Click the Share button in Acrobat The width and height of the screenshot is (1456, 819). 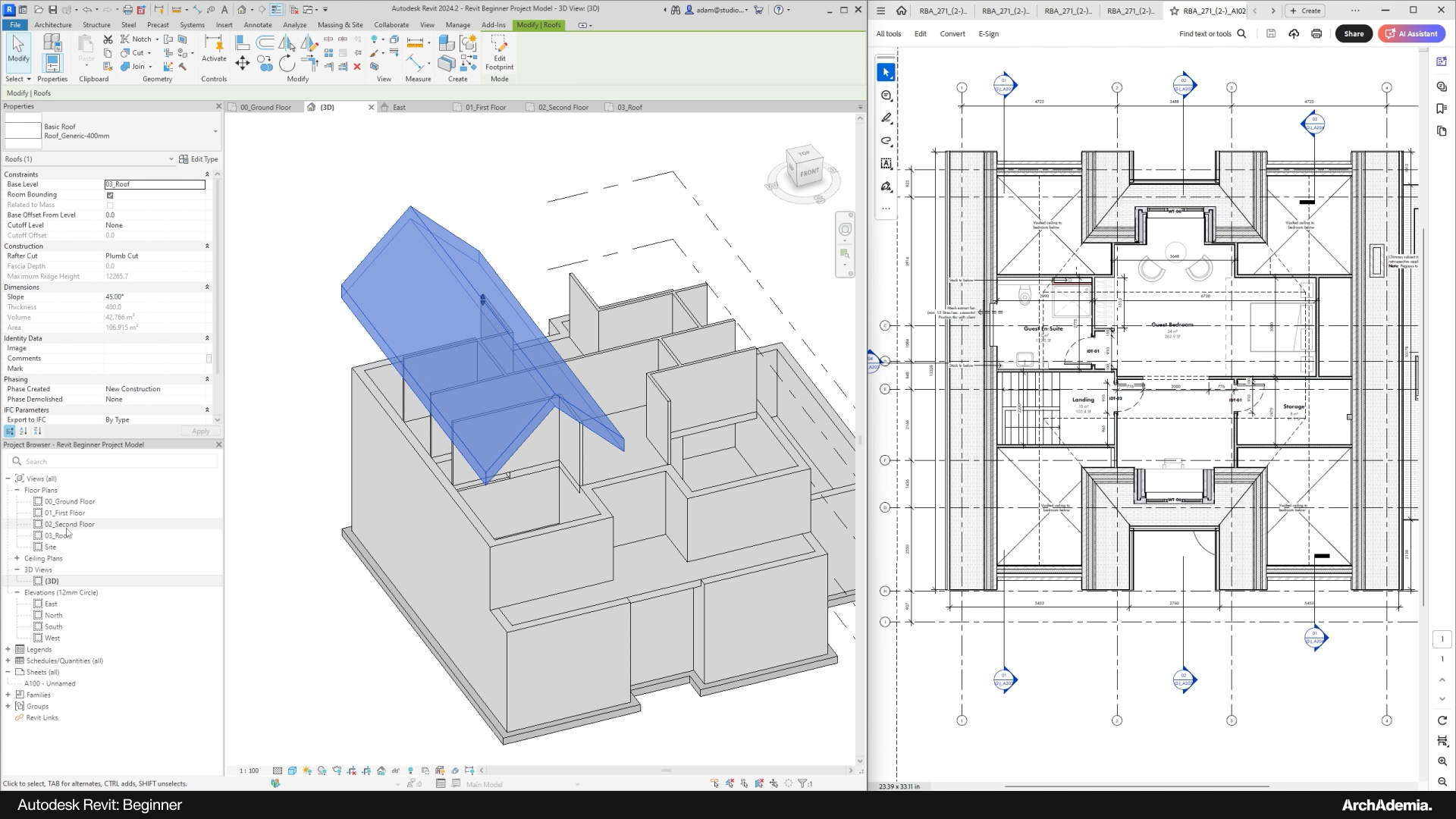[x=1354, y=33]
